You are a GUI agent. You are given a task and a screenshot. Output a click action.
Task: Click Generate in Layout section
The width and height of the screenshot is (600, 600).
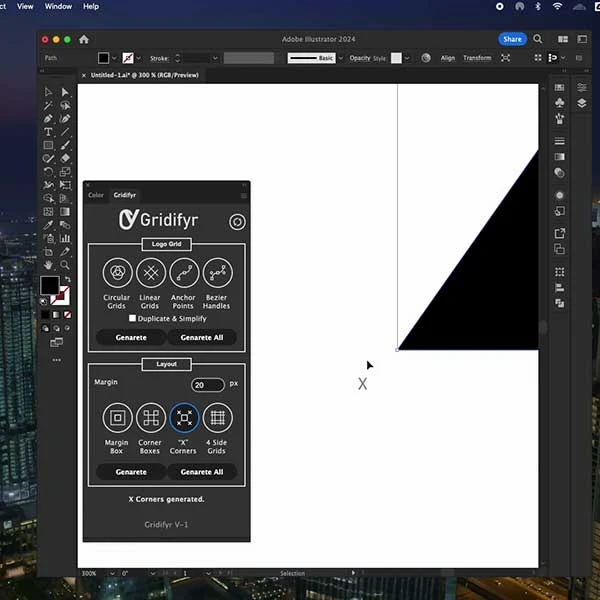point(131,472)
